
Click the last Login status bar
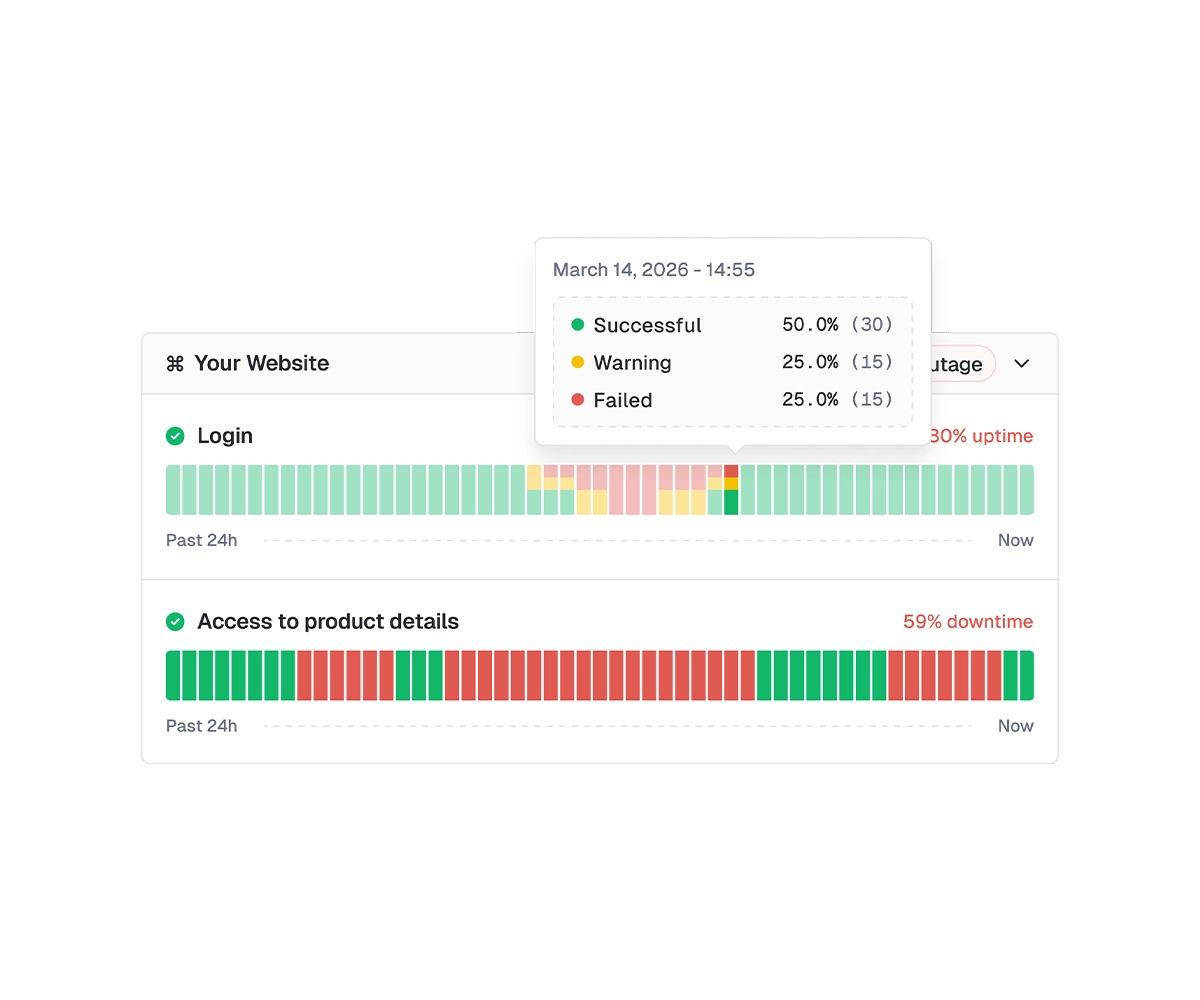[1026, 490]
